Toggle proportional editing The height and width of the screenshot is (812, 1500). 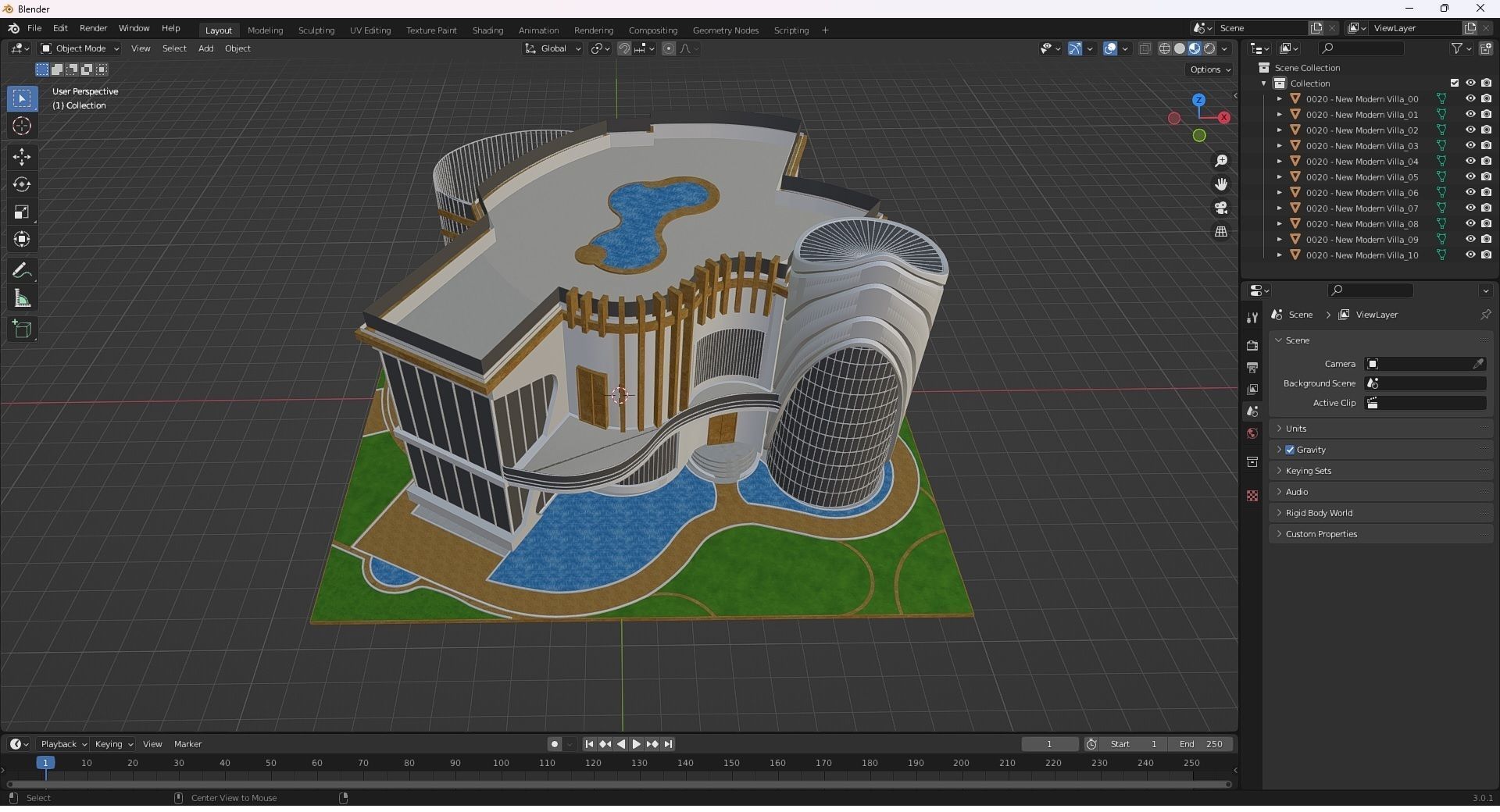(669, 48)
